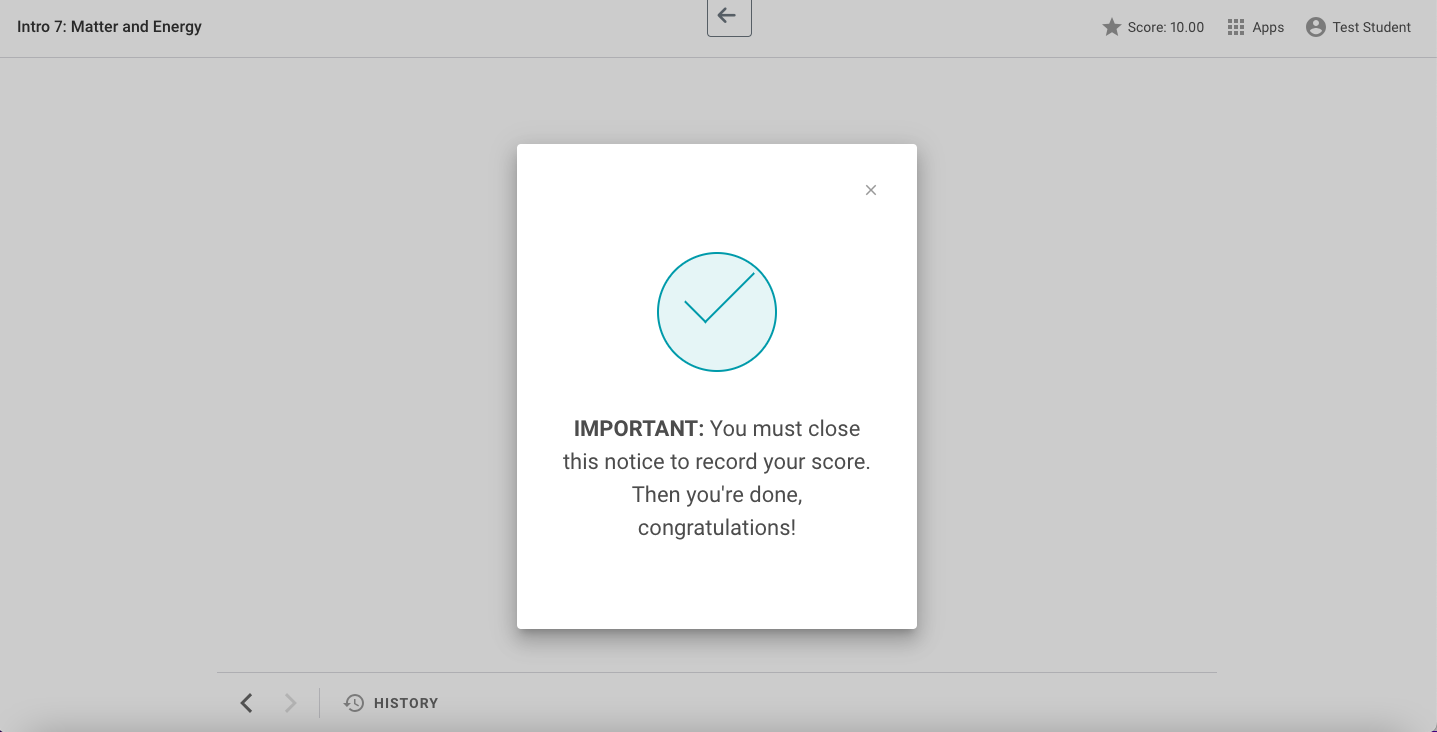Click the star icon next to Score
The image size is (1437, 732).
coord(1110,27)
